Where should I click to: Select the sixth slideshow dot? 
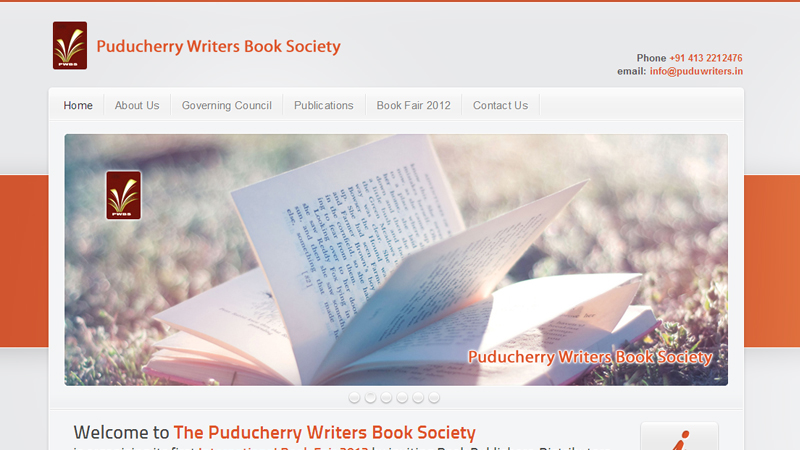(x=434, y=397)
